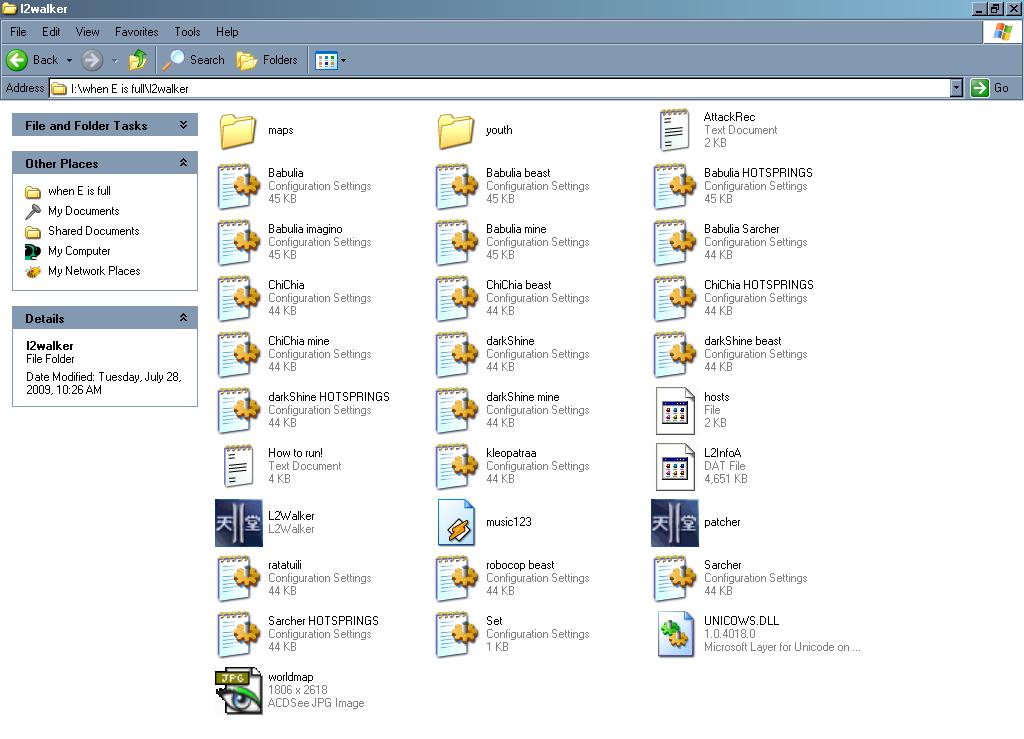Viewport: 1024px width, 739px height.
Task: Open the L2Walker application icon
Action: click(239, 523)
